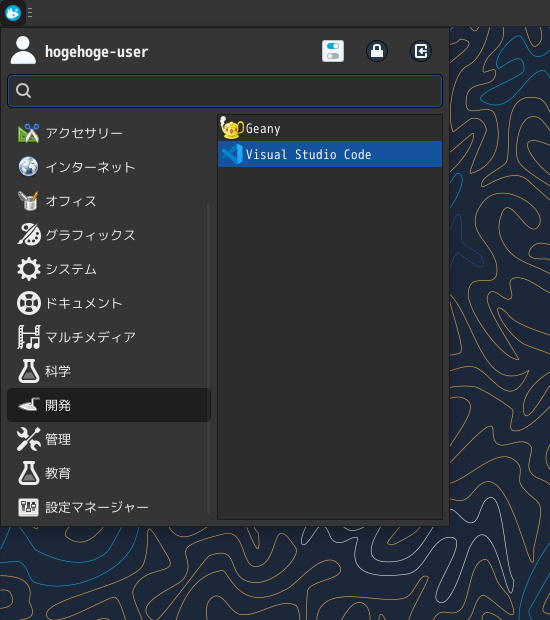
Task: Click the trowel icon beside 開発
Action: pyautogui.click(x=28, y=405)
